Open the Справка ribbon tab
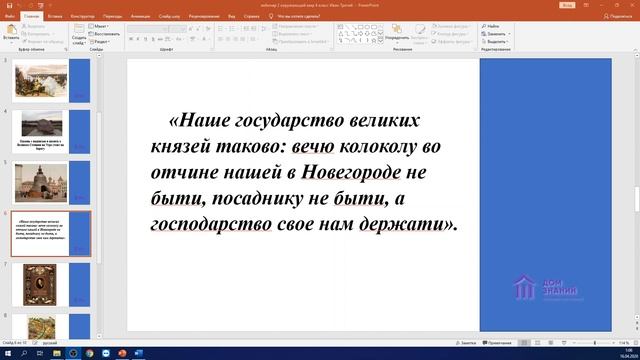 (x=251, y=16)
